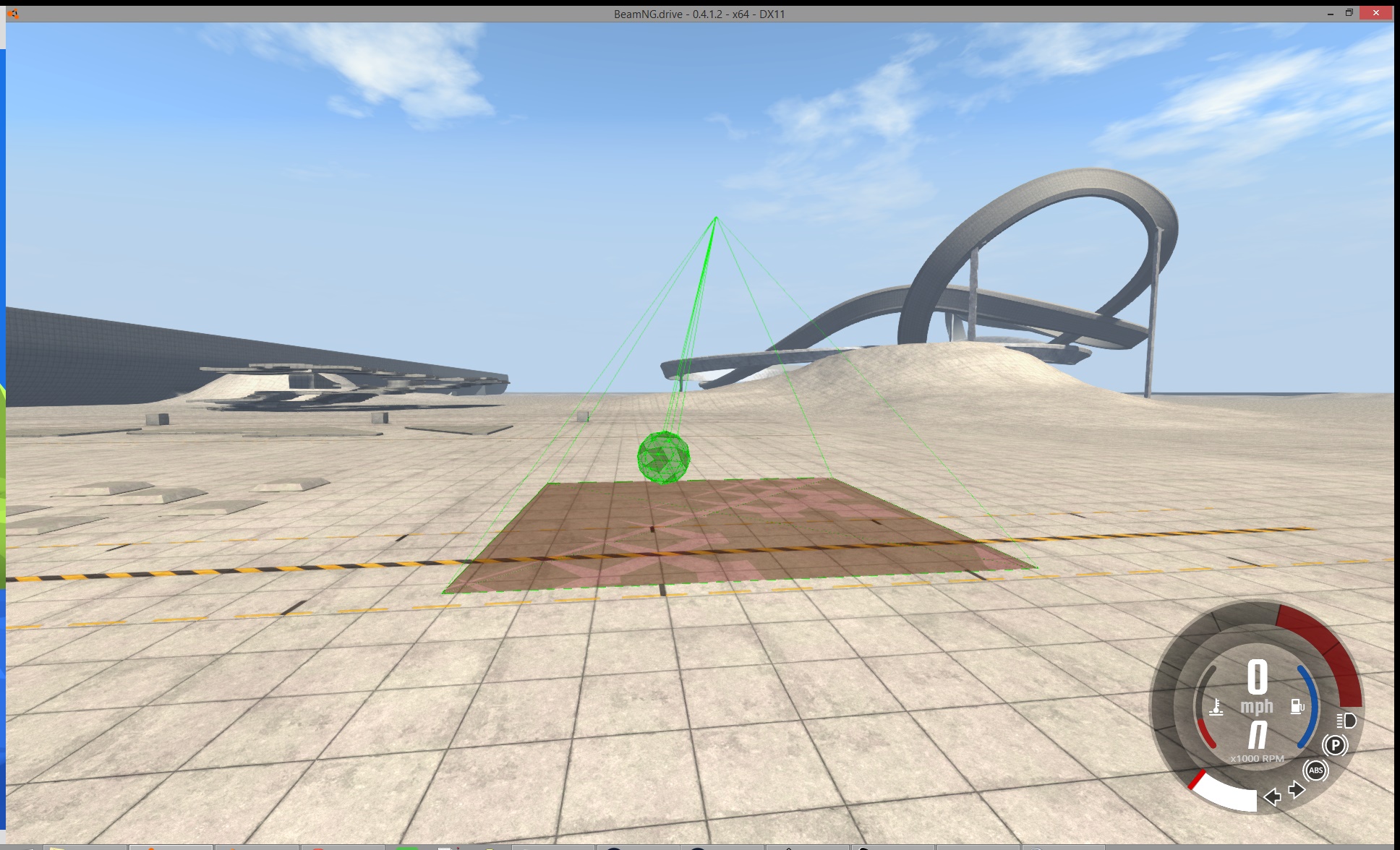Click the engine temperature icon in gauge
The width and height of the screenshot is (1400, 850).
pyautogui.click(x=1216, y=707)
